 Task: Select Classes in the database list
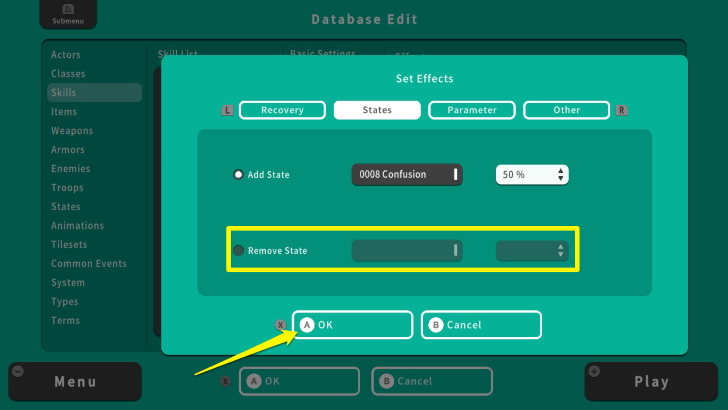tap(68, 74)
